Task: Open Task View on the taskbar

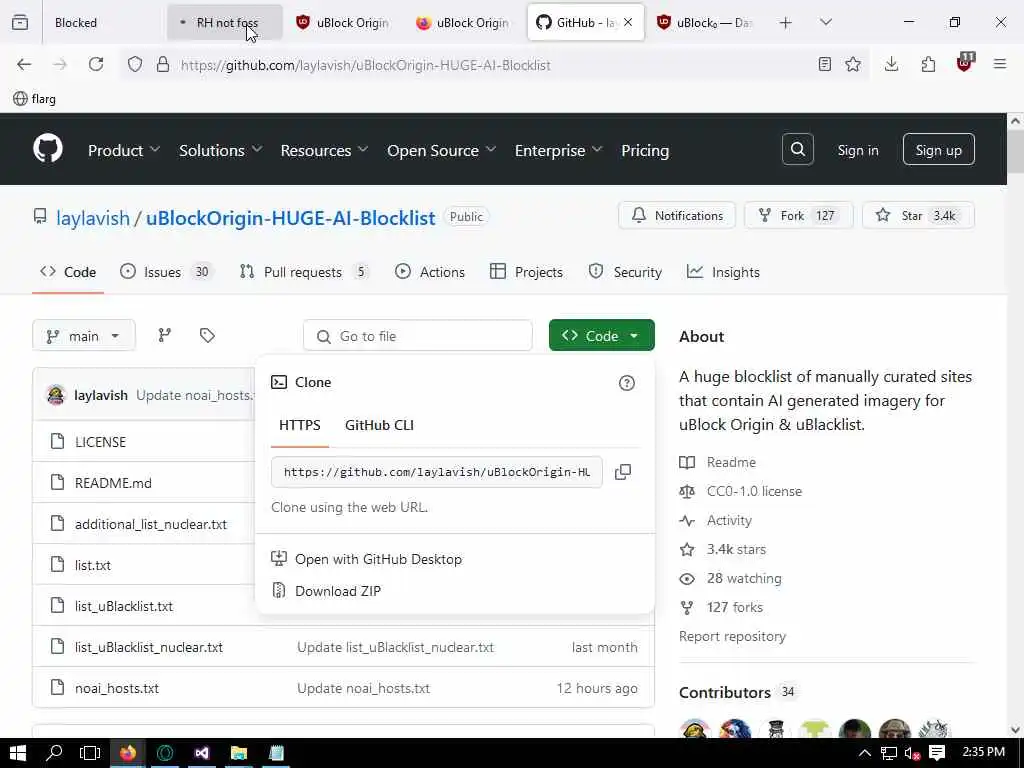Action: click(x=89, y=753)
